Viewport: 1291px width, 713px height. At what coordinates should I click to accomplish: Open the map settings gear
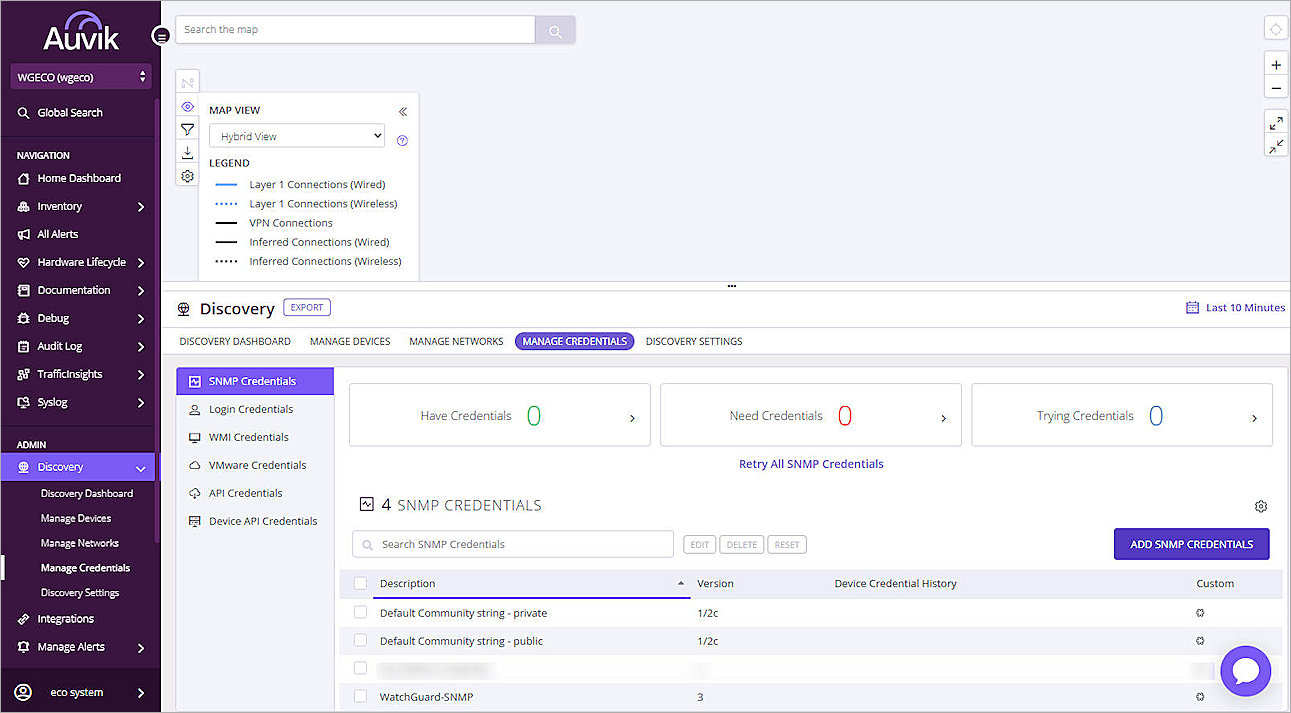187,175
